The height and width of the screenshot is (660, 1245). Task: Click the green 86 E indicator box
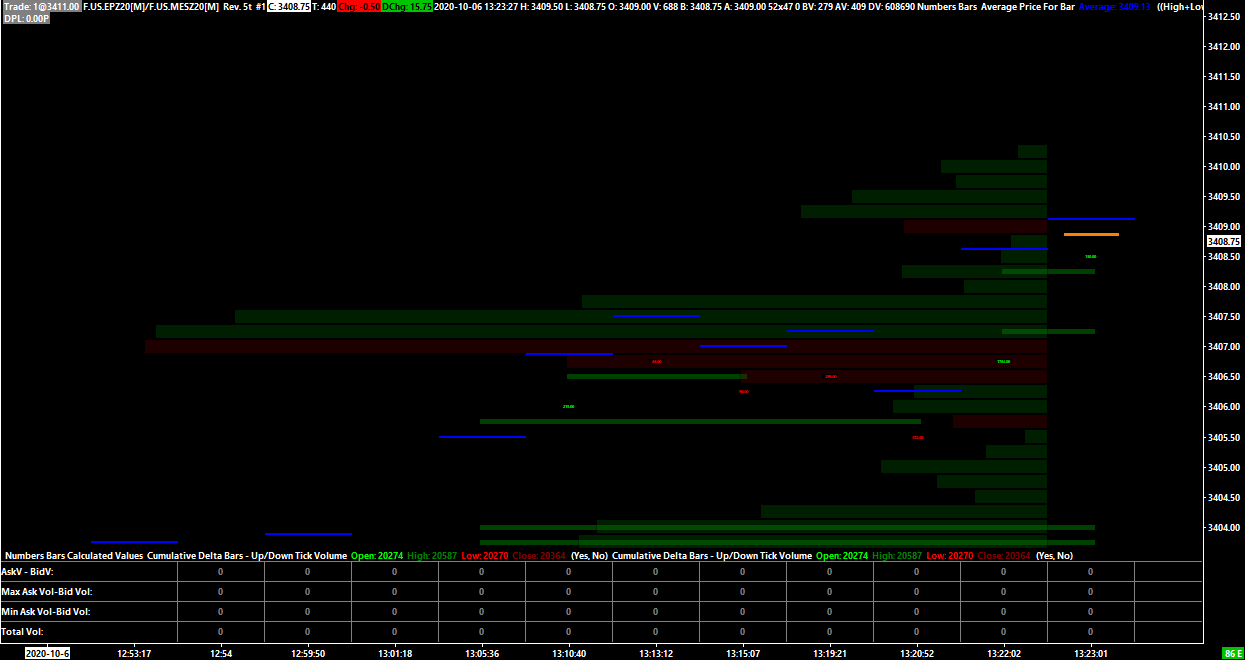(1233, 653)
